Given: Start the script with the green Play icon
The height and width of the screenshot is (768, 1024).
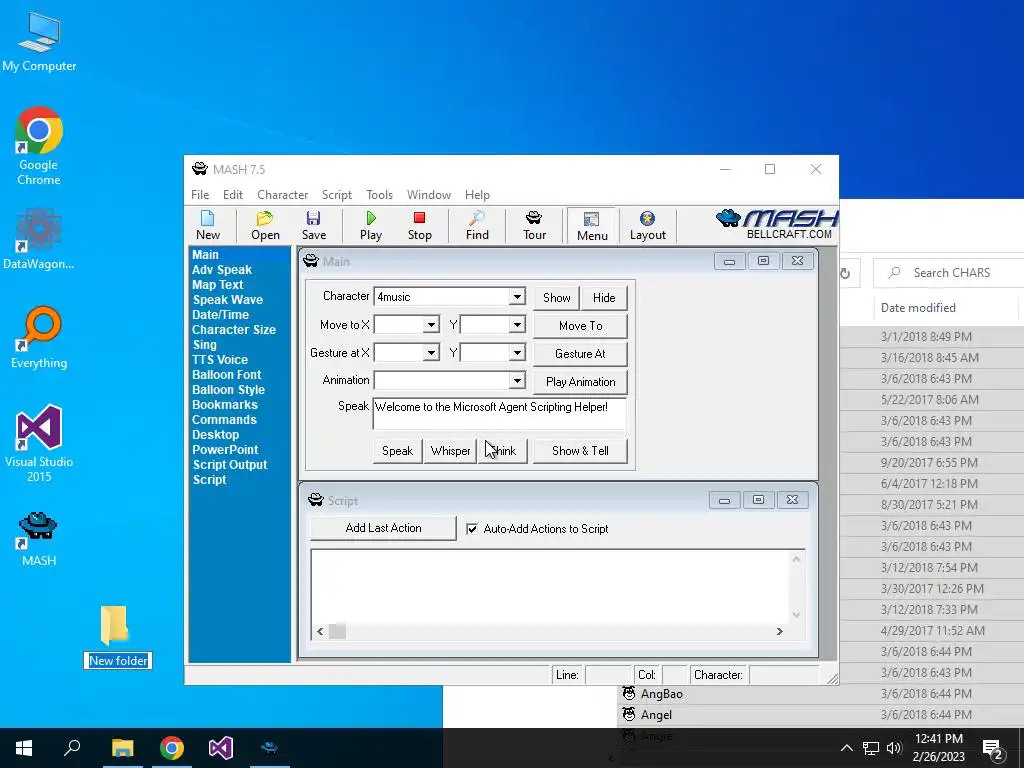Looking at the screenshot, I should point(371,225).
